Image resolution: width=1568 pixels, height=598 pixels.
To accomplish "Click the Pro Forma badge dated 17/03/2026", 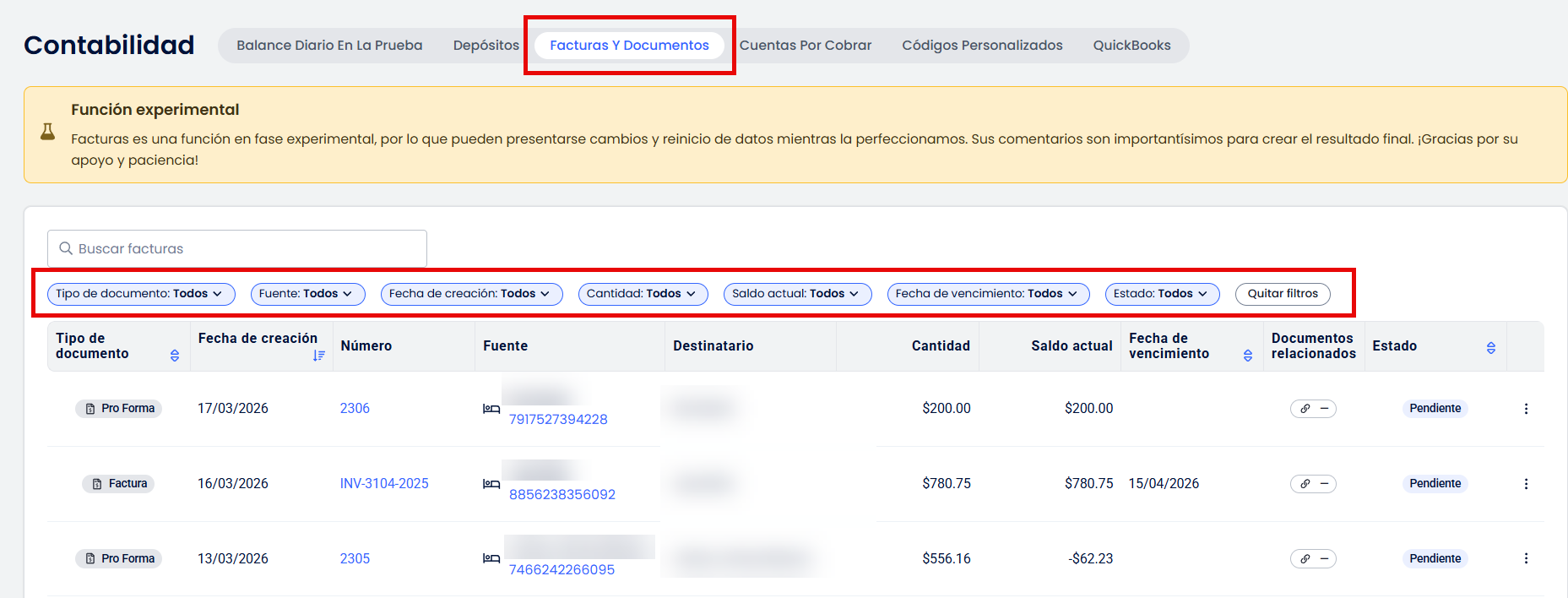I will point(118,409).
